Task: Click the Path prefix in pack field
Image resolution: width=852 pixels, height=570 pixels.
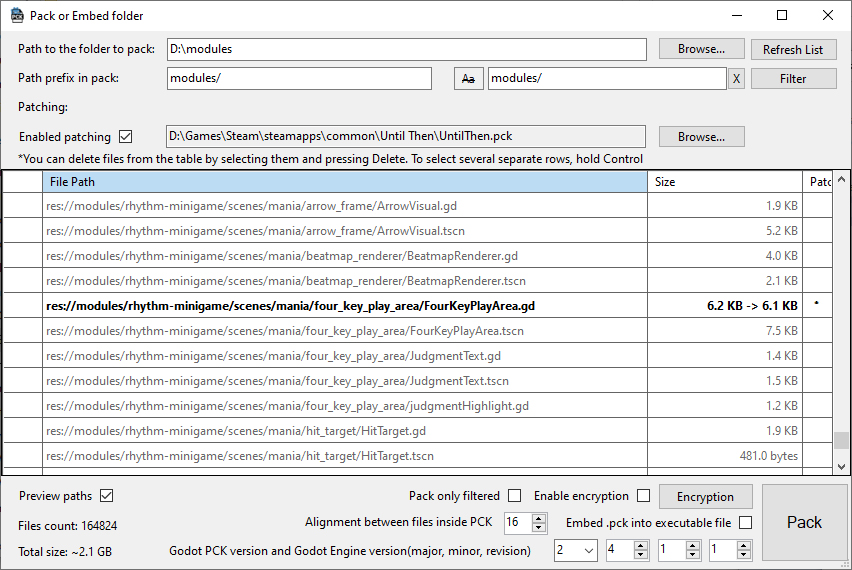Action: point(299,78)
